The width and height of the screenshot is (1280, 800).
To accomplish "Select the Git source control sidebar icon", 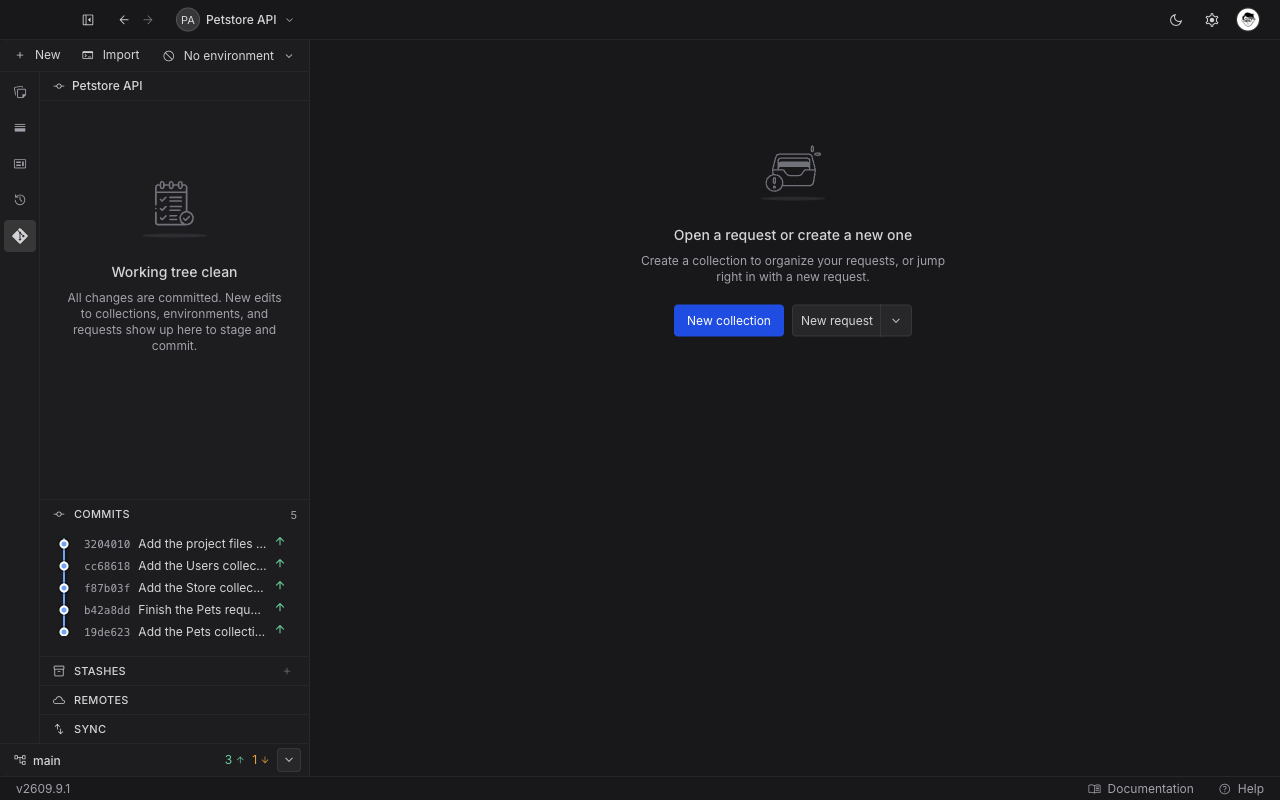I will (x=20, y=236).
